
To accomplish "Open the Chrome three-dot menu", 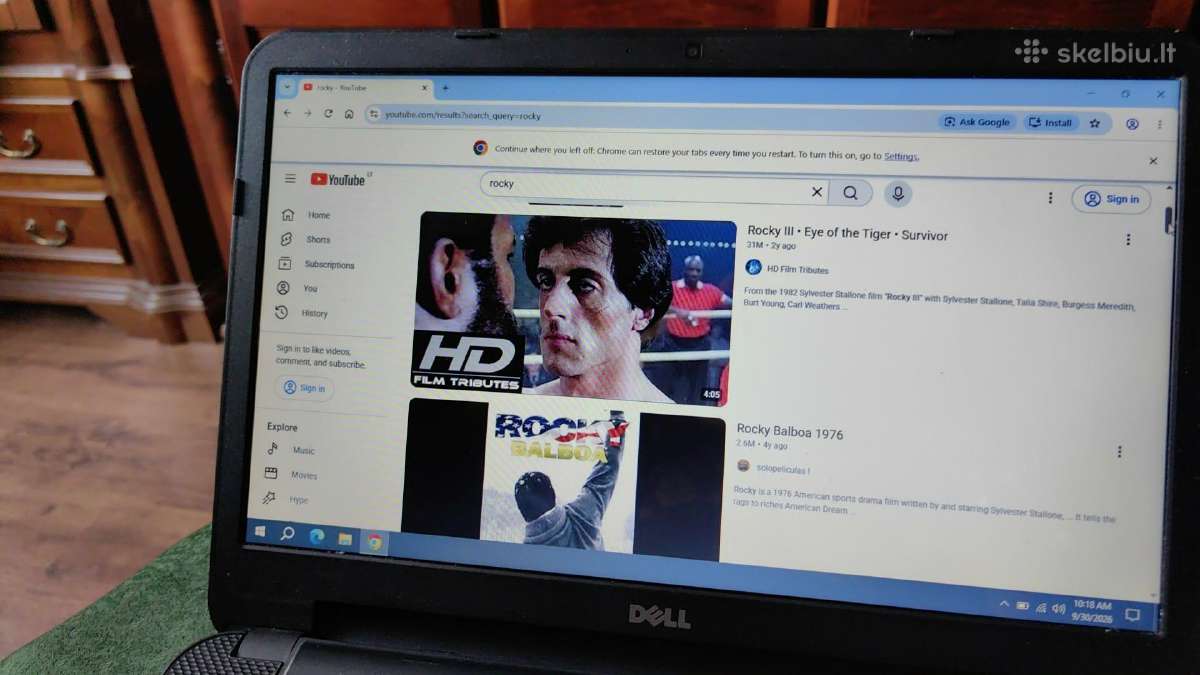I will click(1160, 124).
